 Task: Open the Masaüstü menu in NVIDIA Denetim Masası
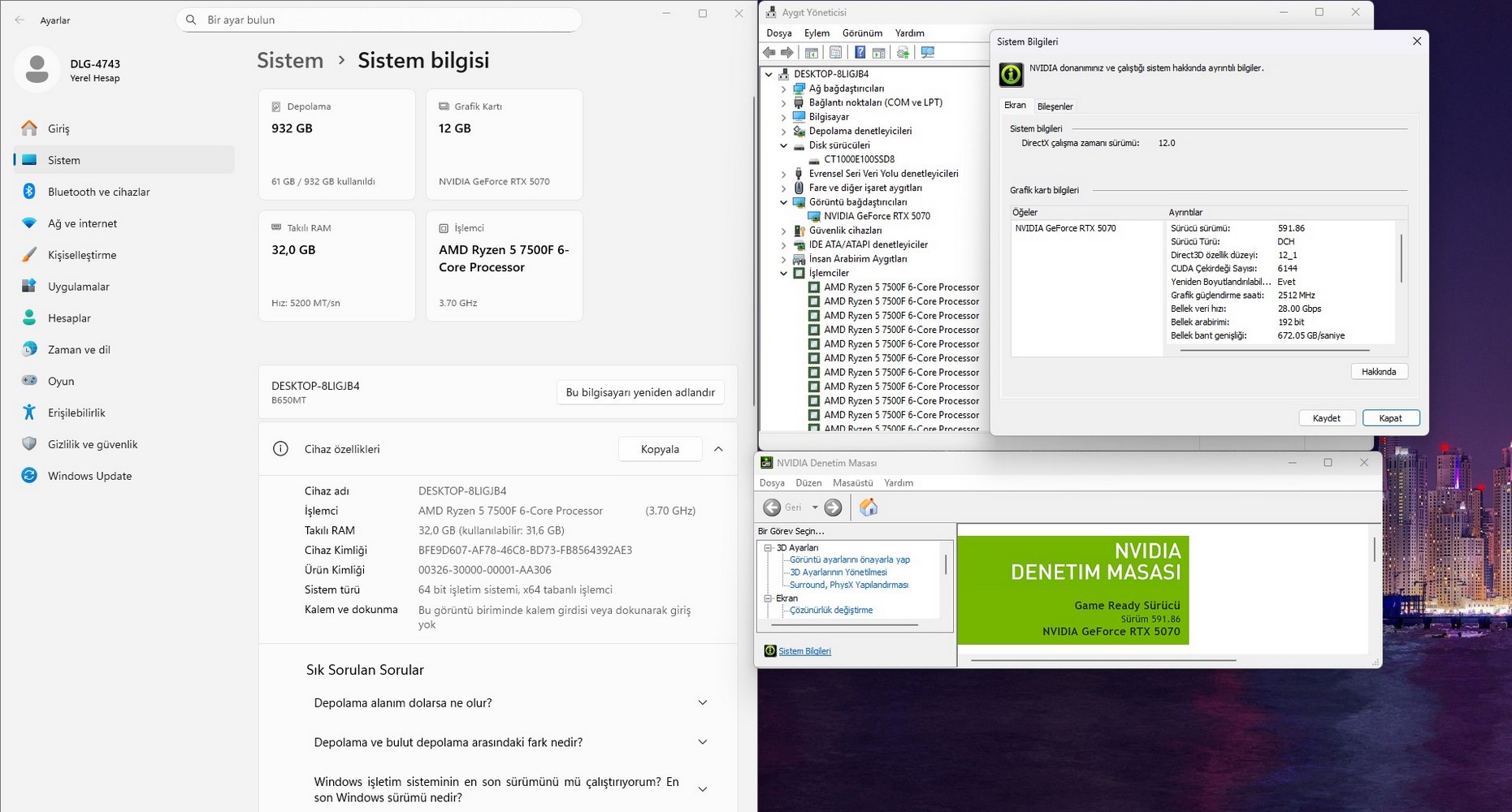point(852,483)
